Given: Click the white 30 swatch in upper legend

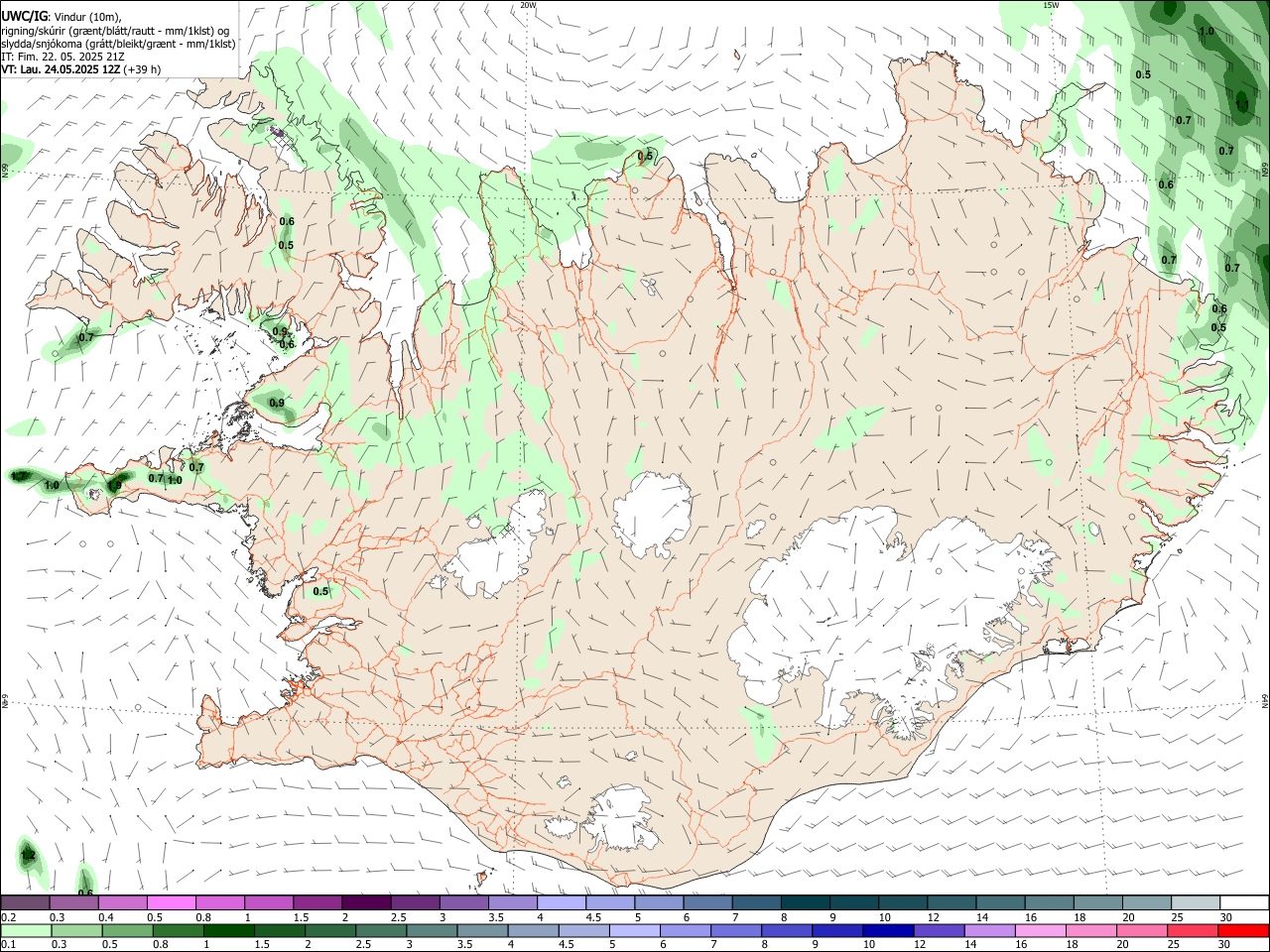Looking at the screenshot, I should (x=1244, y=903).
